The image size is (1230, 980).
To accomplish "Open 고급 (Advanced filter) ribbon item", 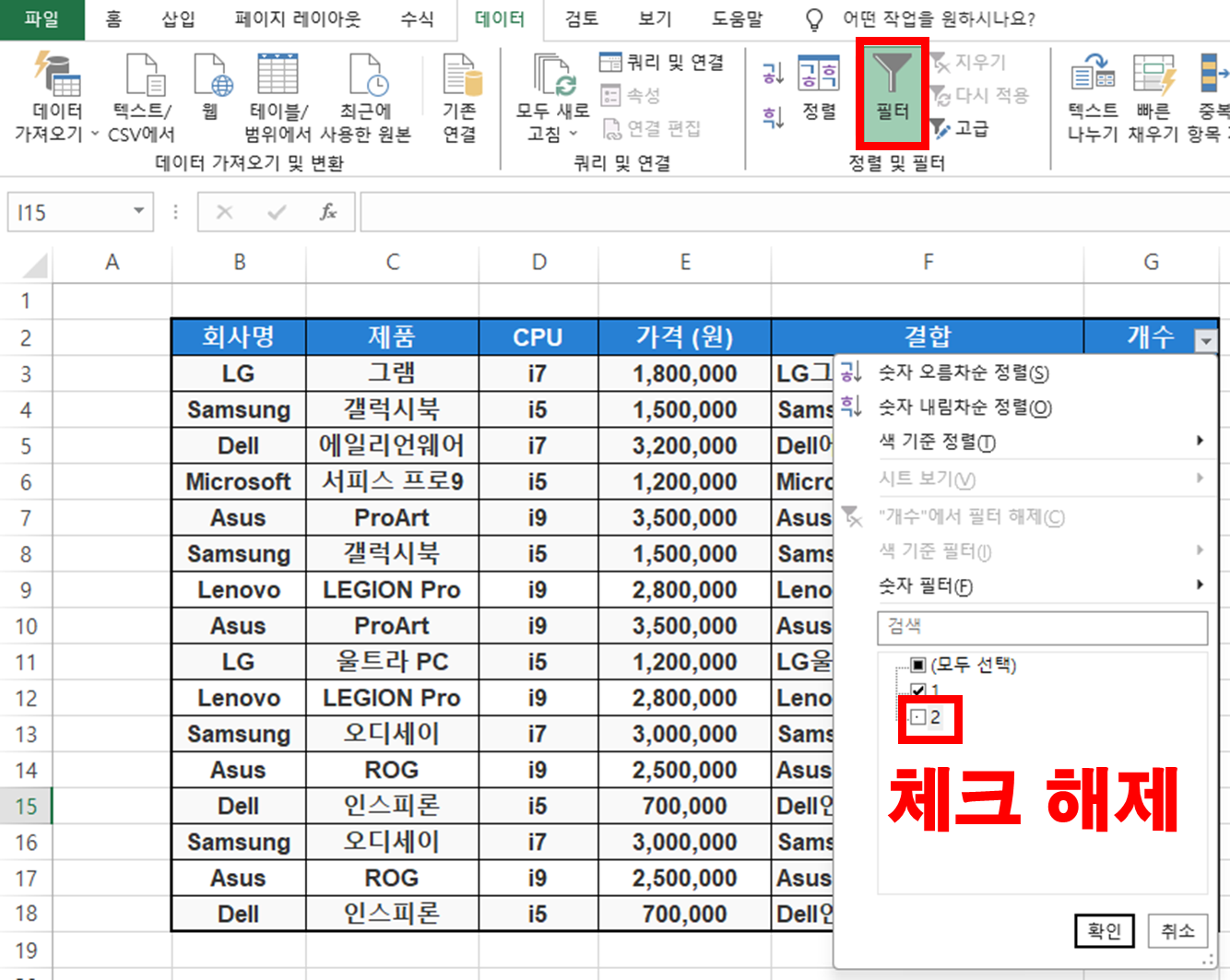I will pyautogui.click(x=960, y=128).
